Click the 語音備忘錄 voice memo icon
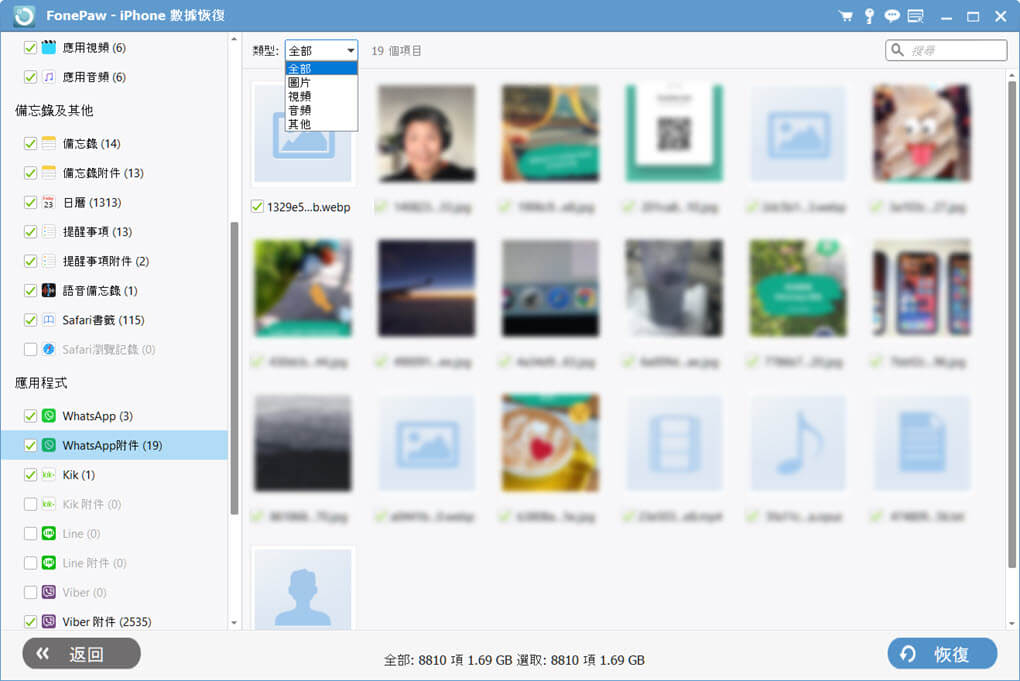The image size is (1020, 681). 49,291
